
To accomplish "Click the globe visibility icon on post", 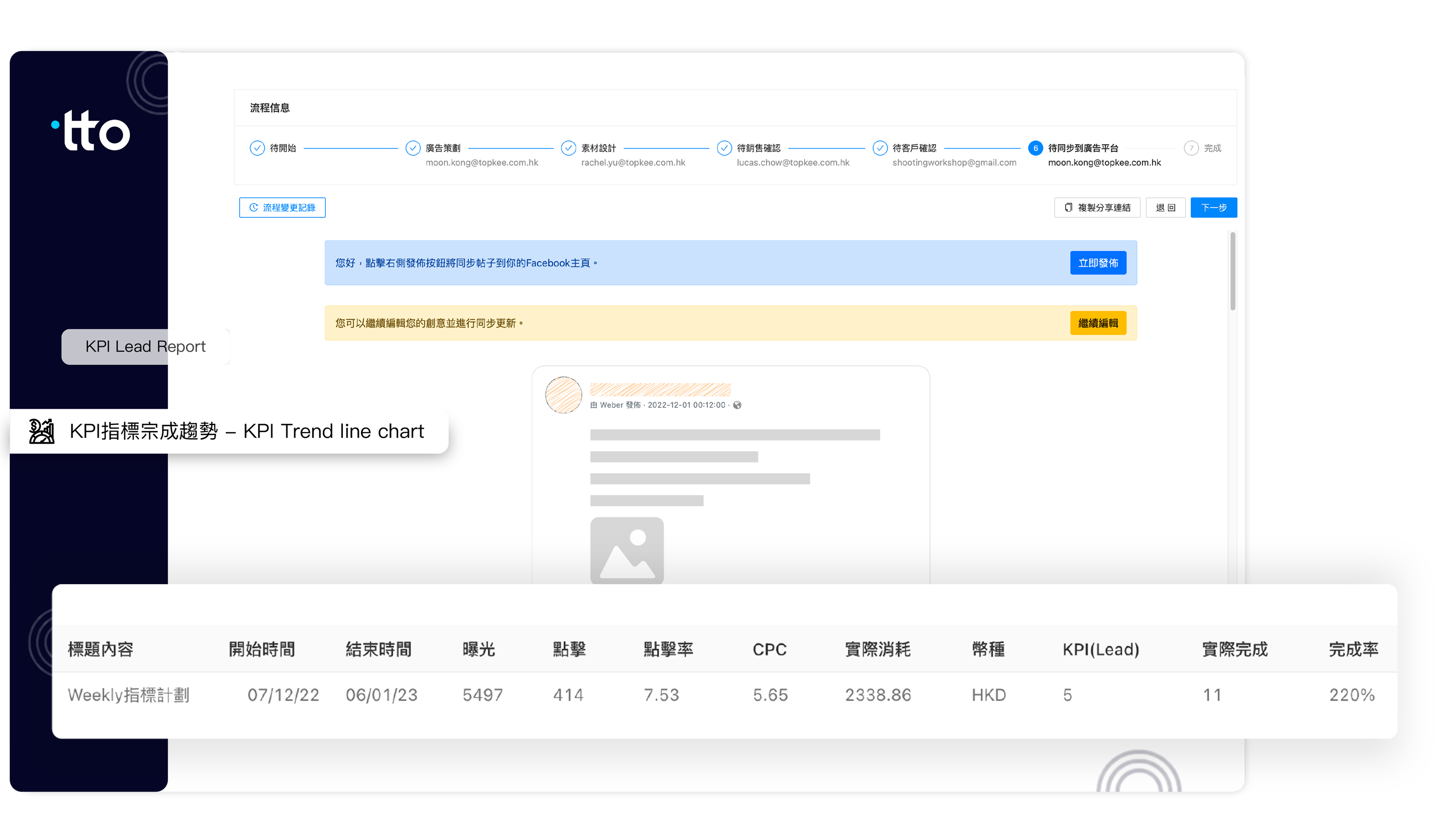I will click(x=738, y=405).
